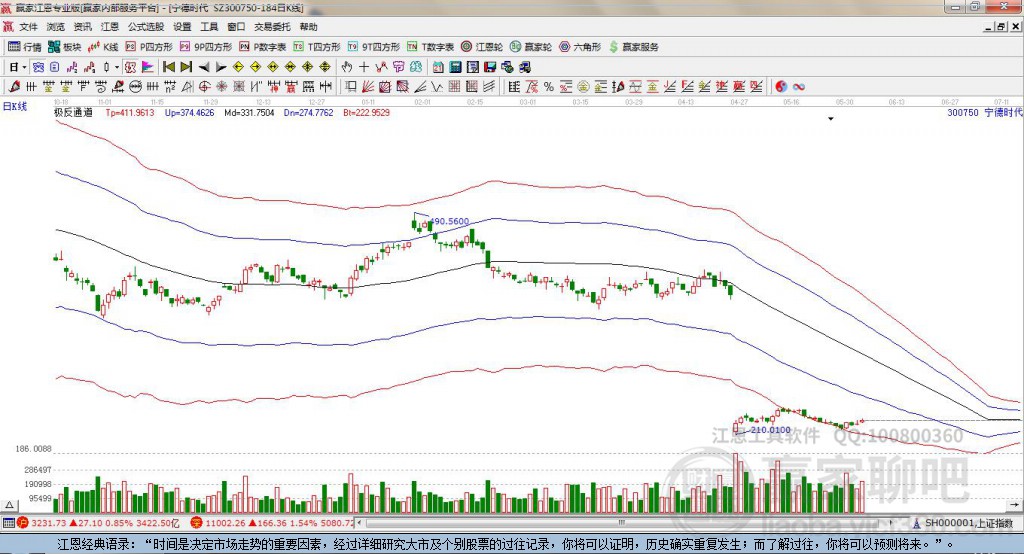
Task: Open the calculator icon
Action: click(x=455, y=67)
